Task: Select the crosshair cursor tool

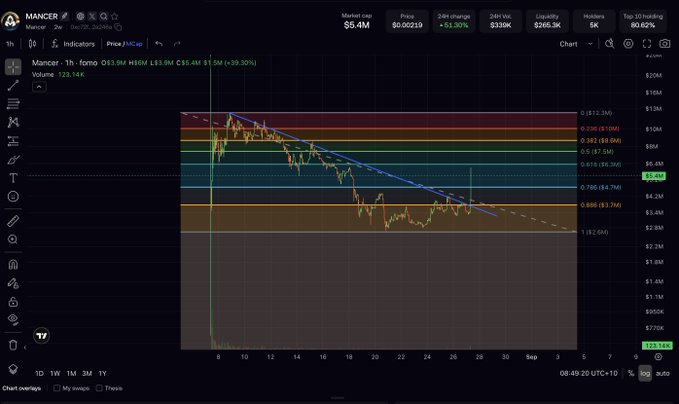Action: click(13, 67)
